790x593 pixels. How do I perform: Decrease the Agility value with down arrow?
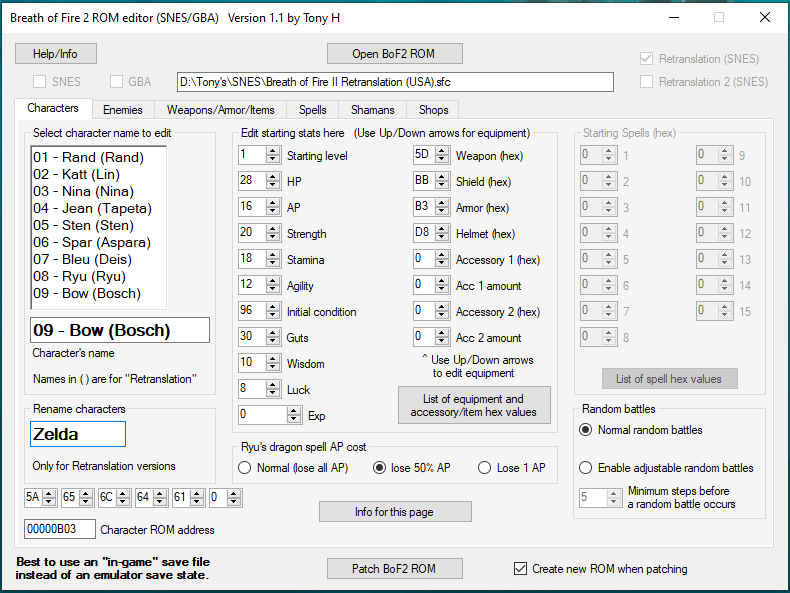coord(273,289)
